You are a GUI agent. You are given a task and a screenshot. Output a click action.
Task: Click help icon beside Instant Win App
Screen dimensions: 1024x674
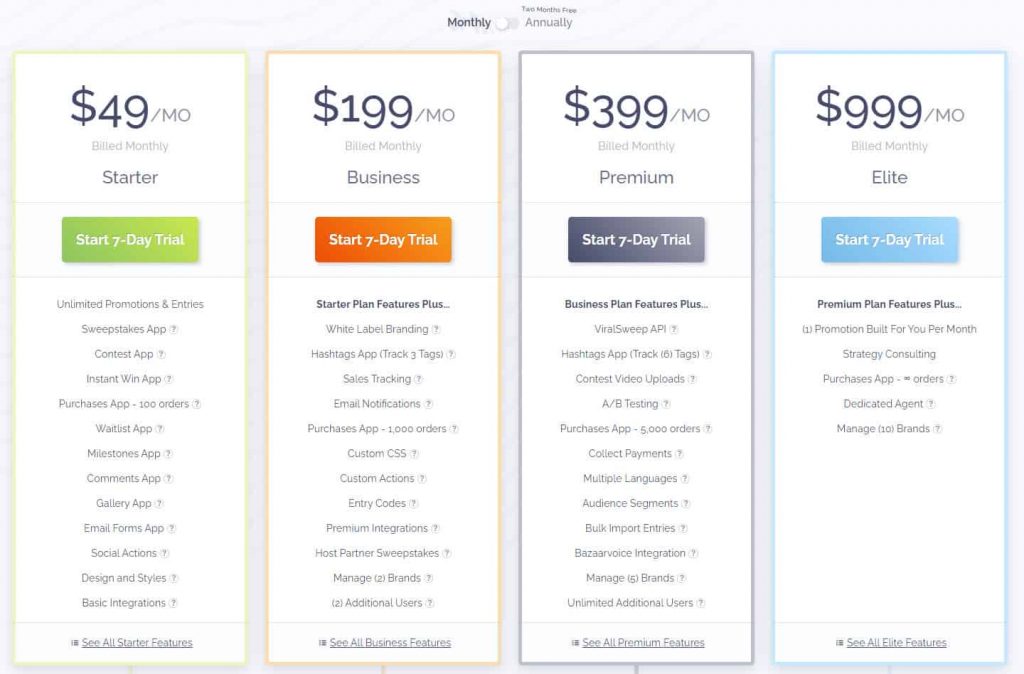(169, 379)
